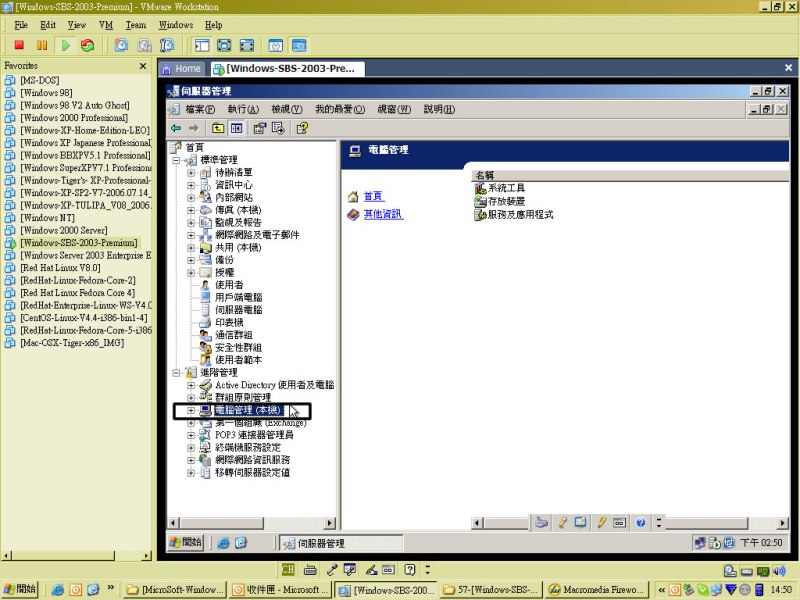
Task: Click the MMC properties toolbar icon
Action: click(260, 128)
